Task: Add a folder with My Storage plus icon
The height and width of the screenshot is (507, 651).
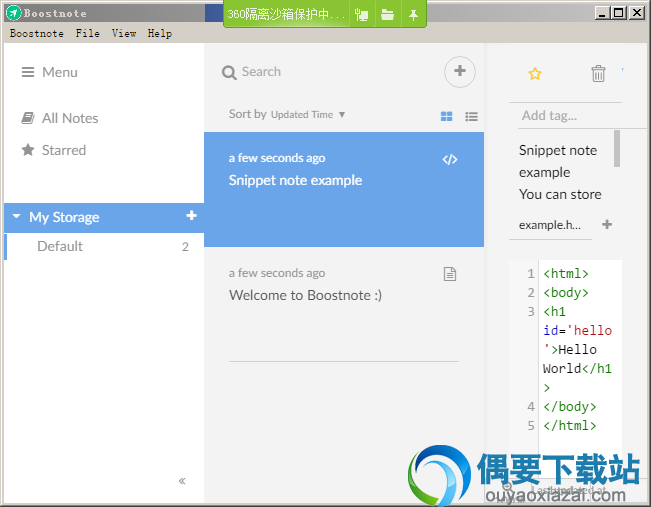Action: coord(191,216)
